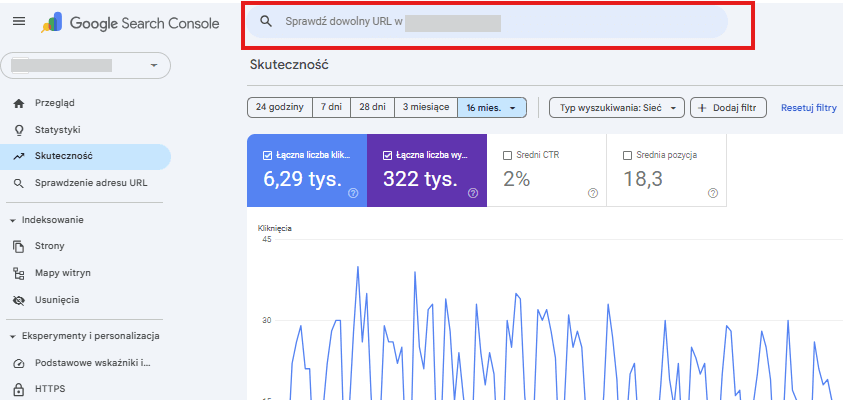Click the plus icon of Dodaj filtr
This screenshot has height=400, width=843.
point(702,108)
